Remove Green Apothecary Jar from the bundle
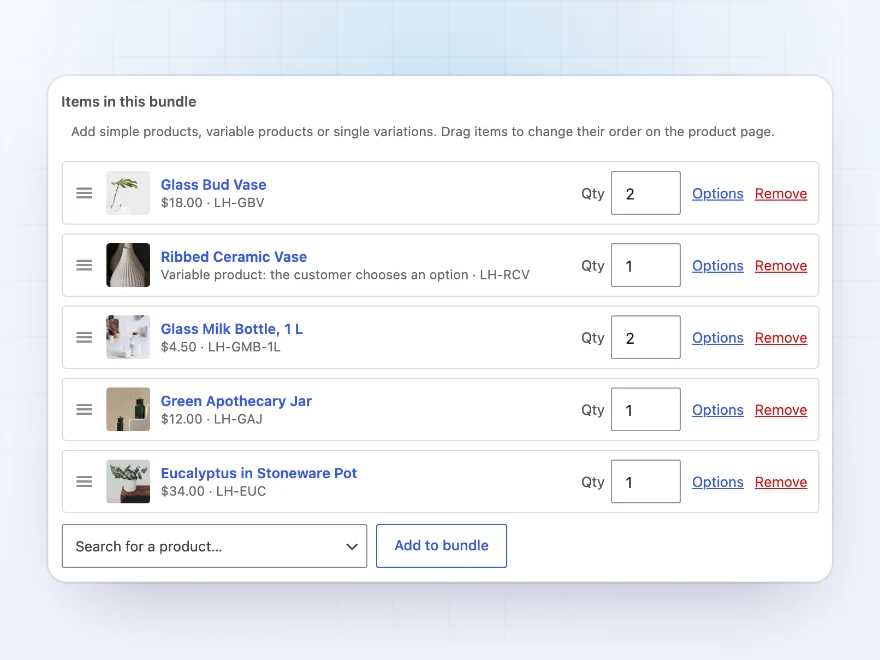Image resolution: width=880 pixels, height=660 pixels. point(781,410)
